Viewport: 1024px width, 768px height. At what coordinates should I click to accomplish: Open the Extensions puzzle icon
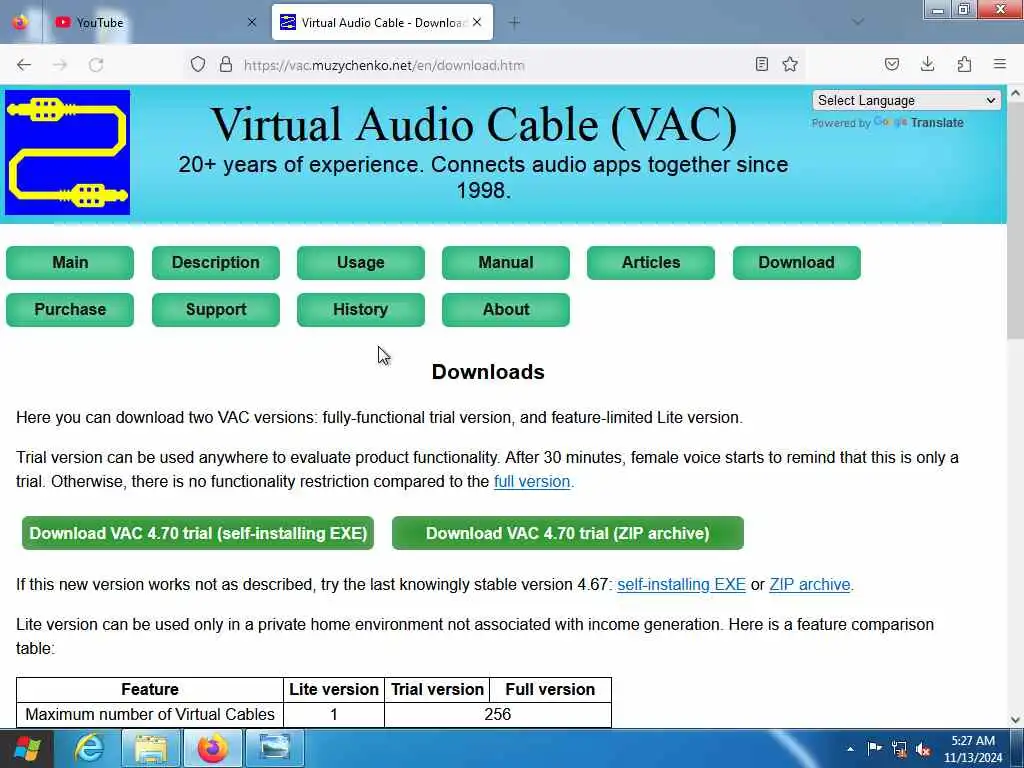965,64
